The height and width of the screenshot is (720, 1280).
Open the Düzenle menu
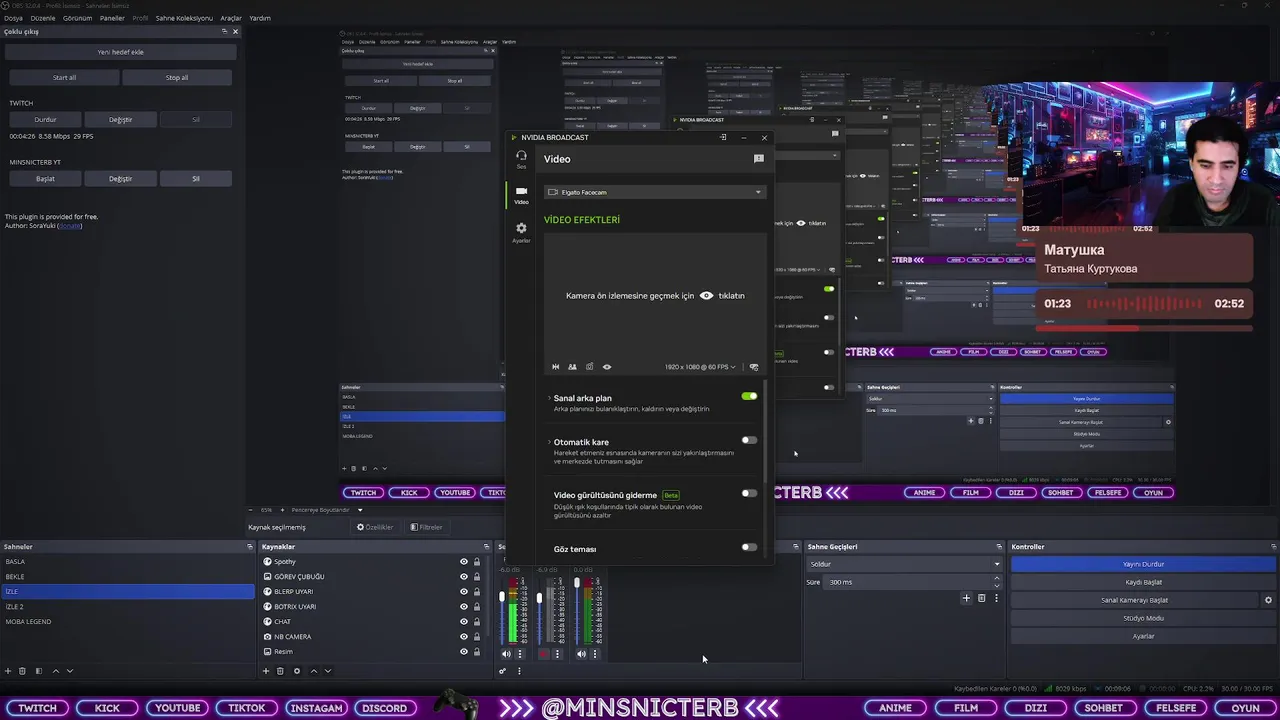(43, 18)
